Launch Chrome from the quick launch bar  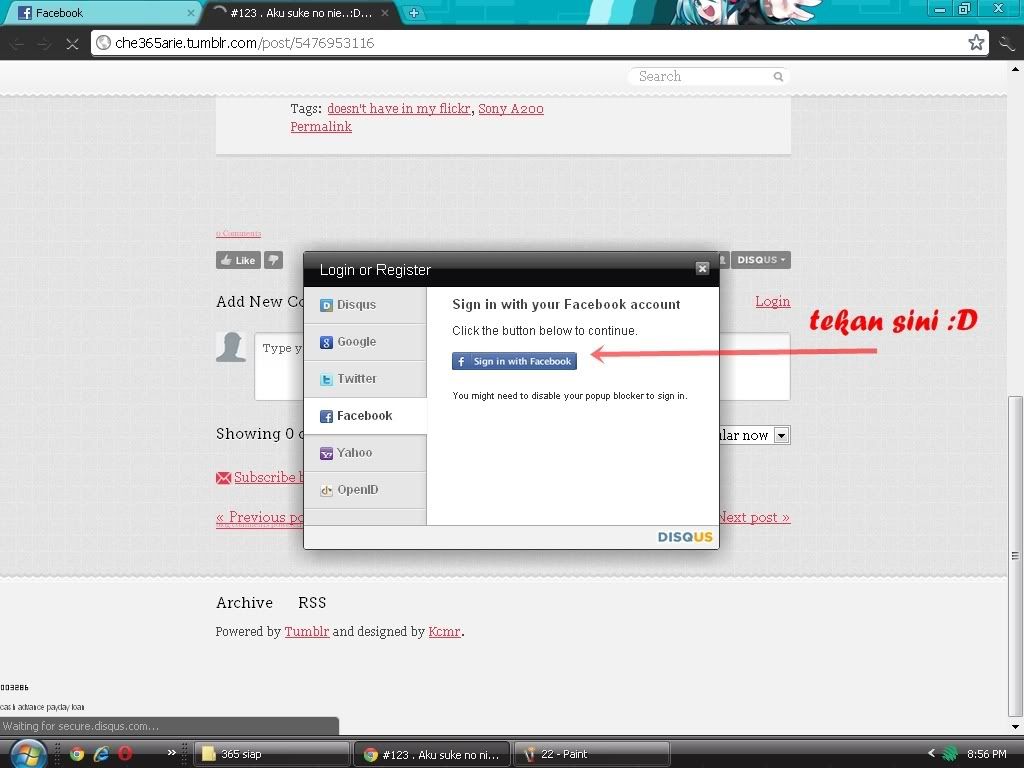[77, 754]
